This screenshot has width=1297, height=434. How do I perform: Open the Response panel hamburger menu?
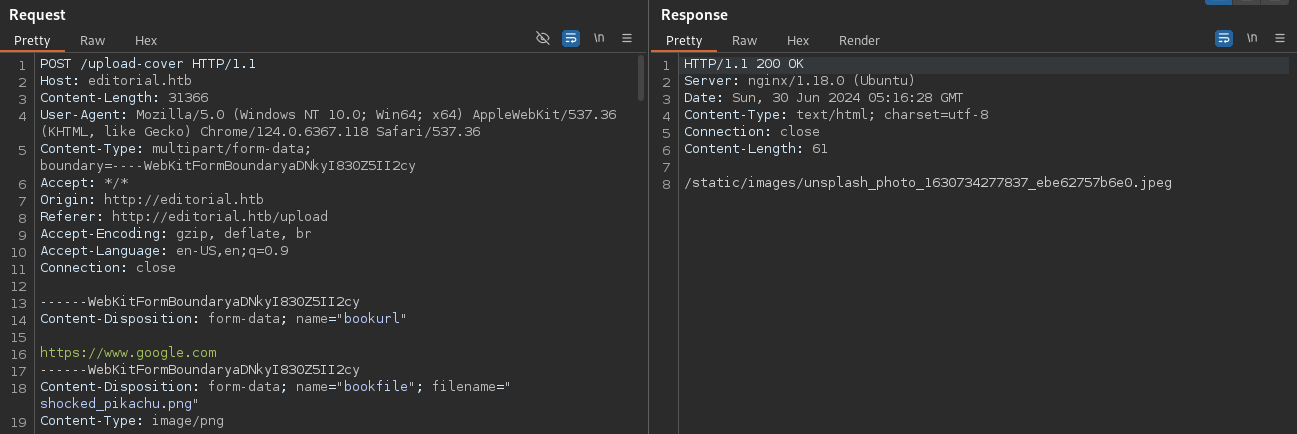(1280, 38)
